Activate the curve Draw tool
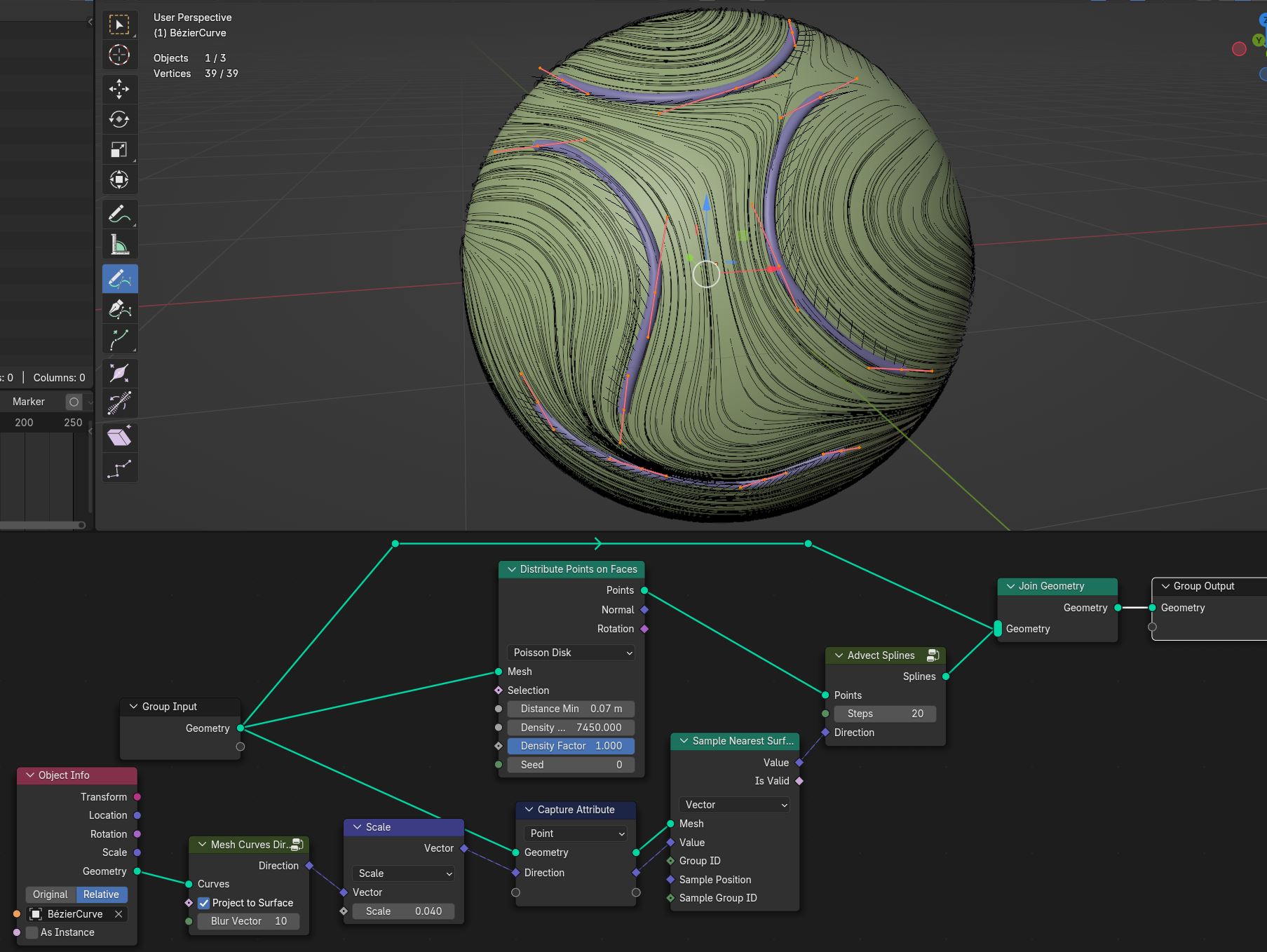Image resolution: width=1267 pixels, height=952 pixels. tap(119, 279)
